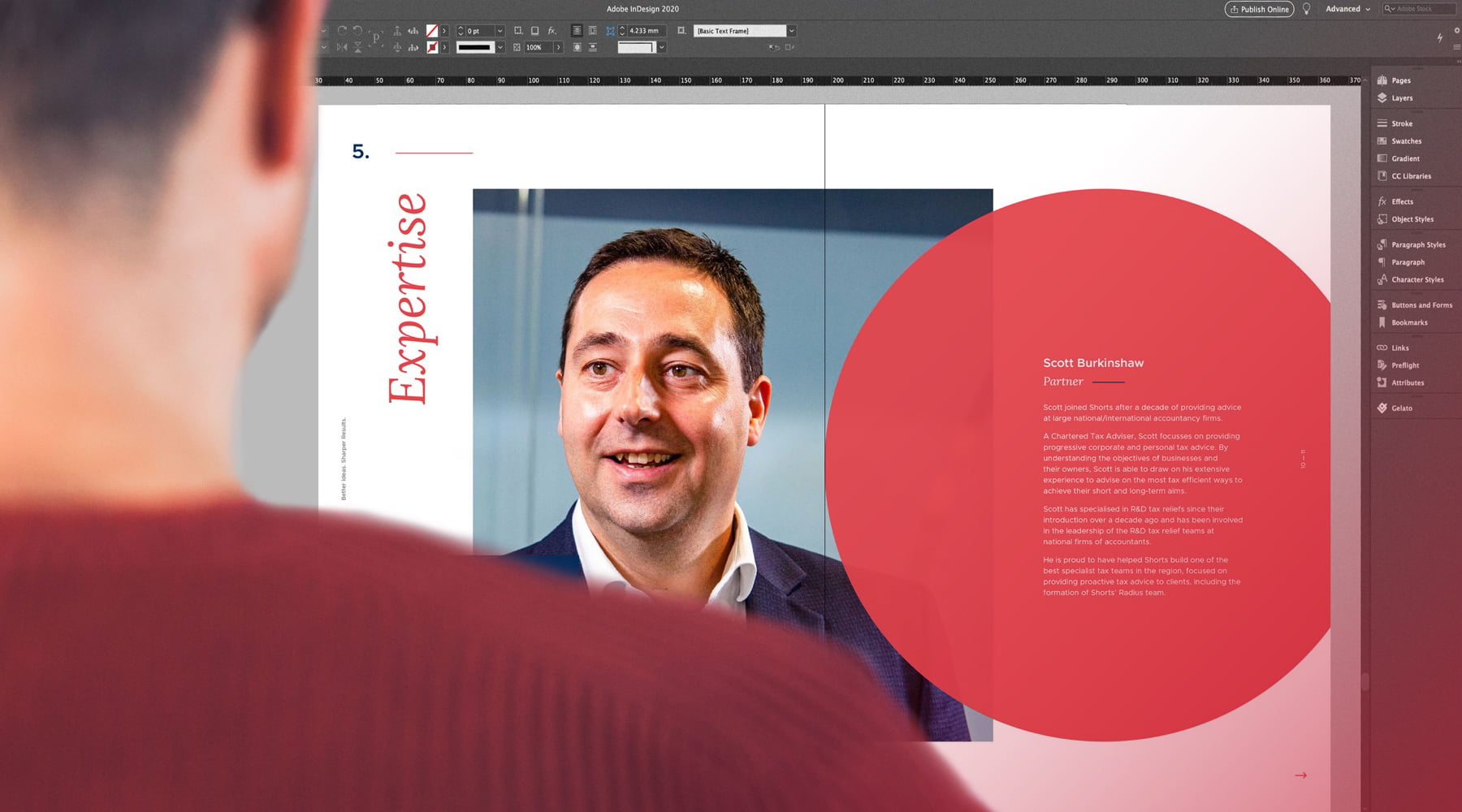Click the lightning bolt quick apply icon
The height and width of the screenshot is (812, 1462).
(x=1440, y=37)
